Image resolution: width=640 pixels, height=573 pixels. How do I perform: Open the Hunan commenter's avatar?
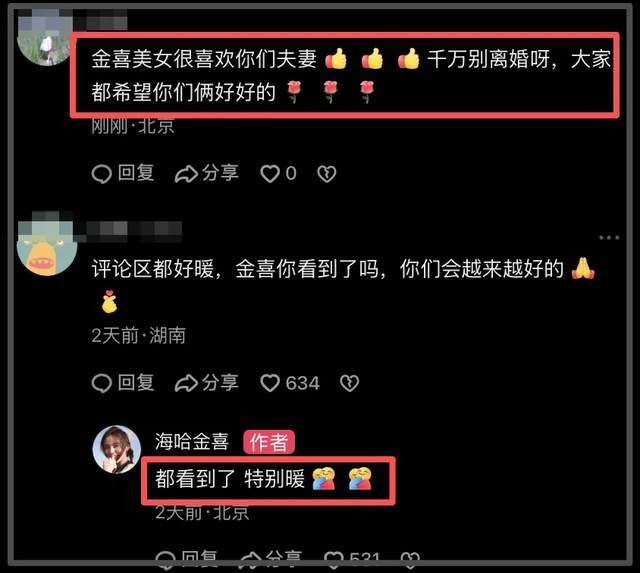(x=47, y=245)
